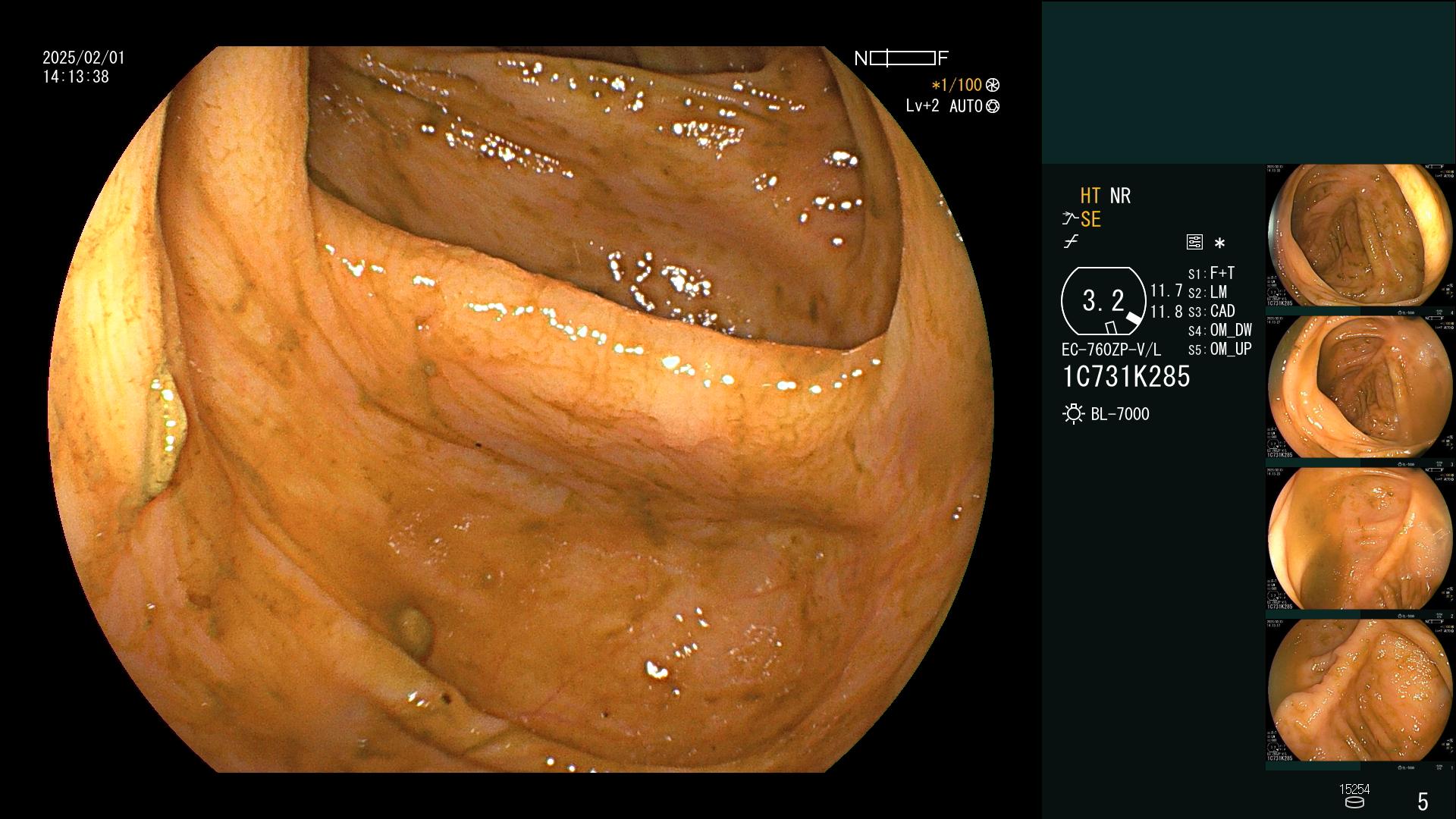Click the S1: F+T switch assignment
The image size is (1456, 819).
point(1211,273)
